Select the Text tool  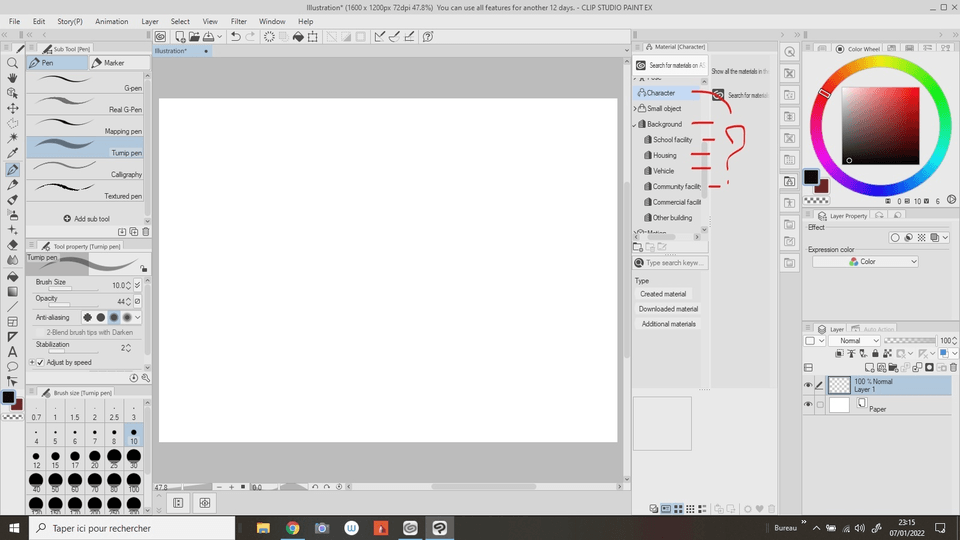click(12, 351)
